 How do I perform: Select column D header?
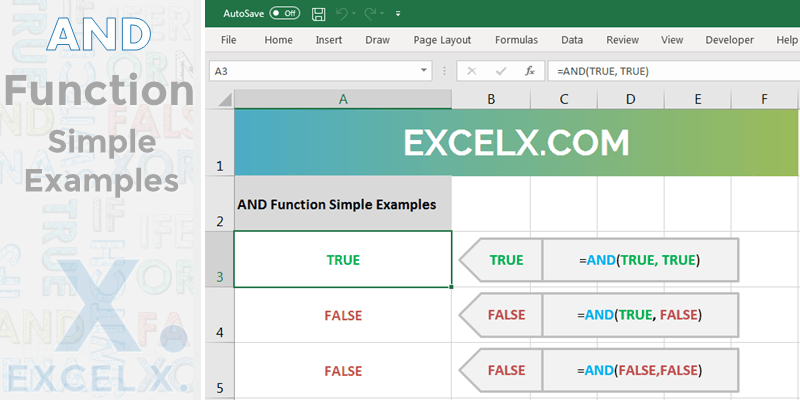tap(631, 99)
